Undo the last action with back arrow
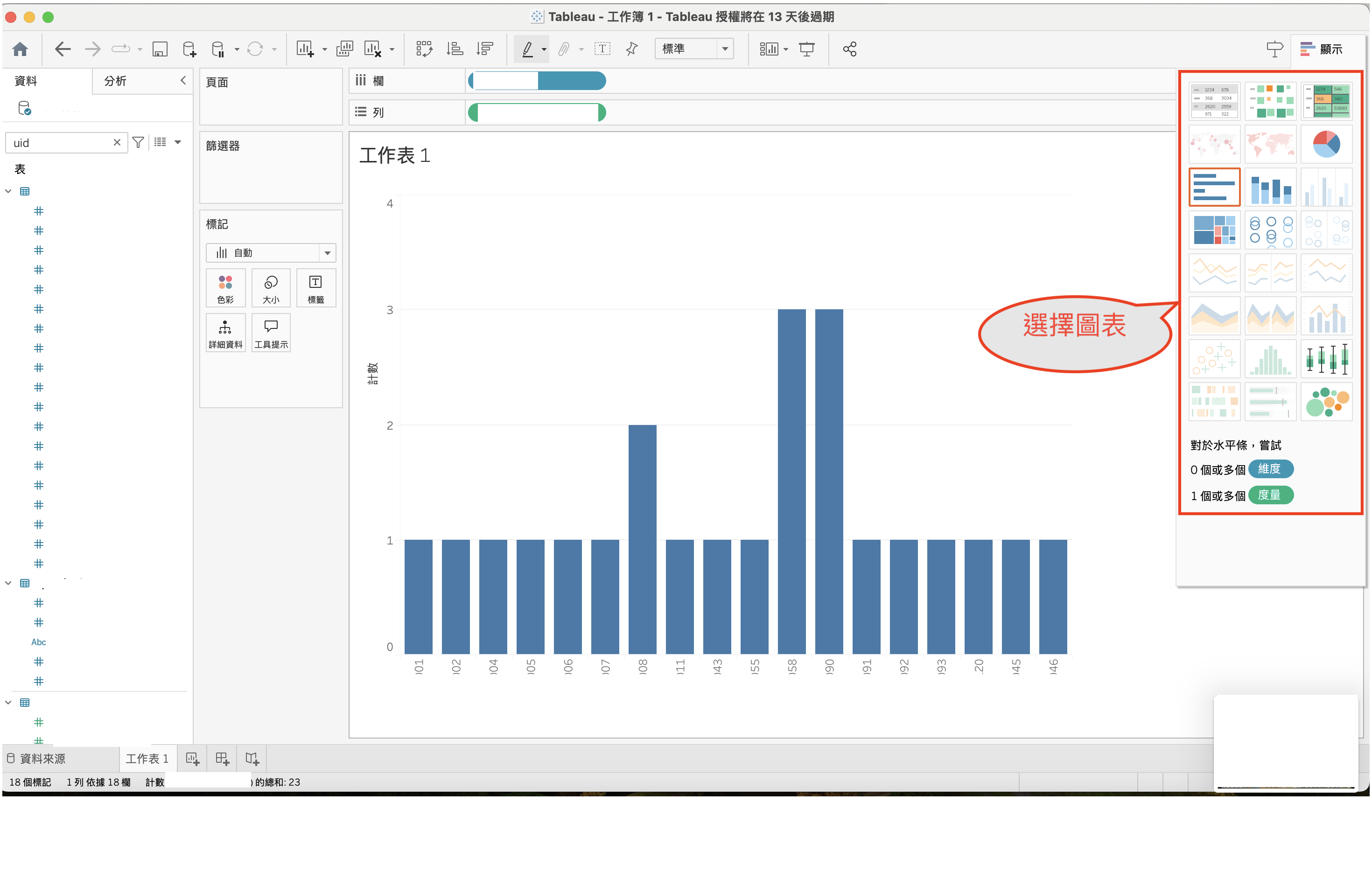 point(62,49)
